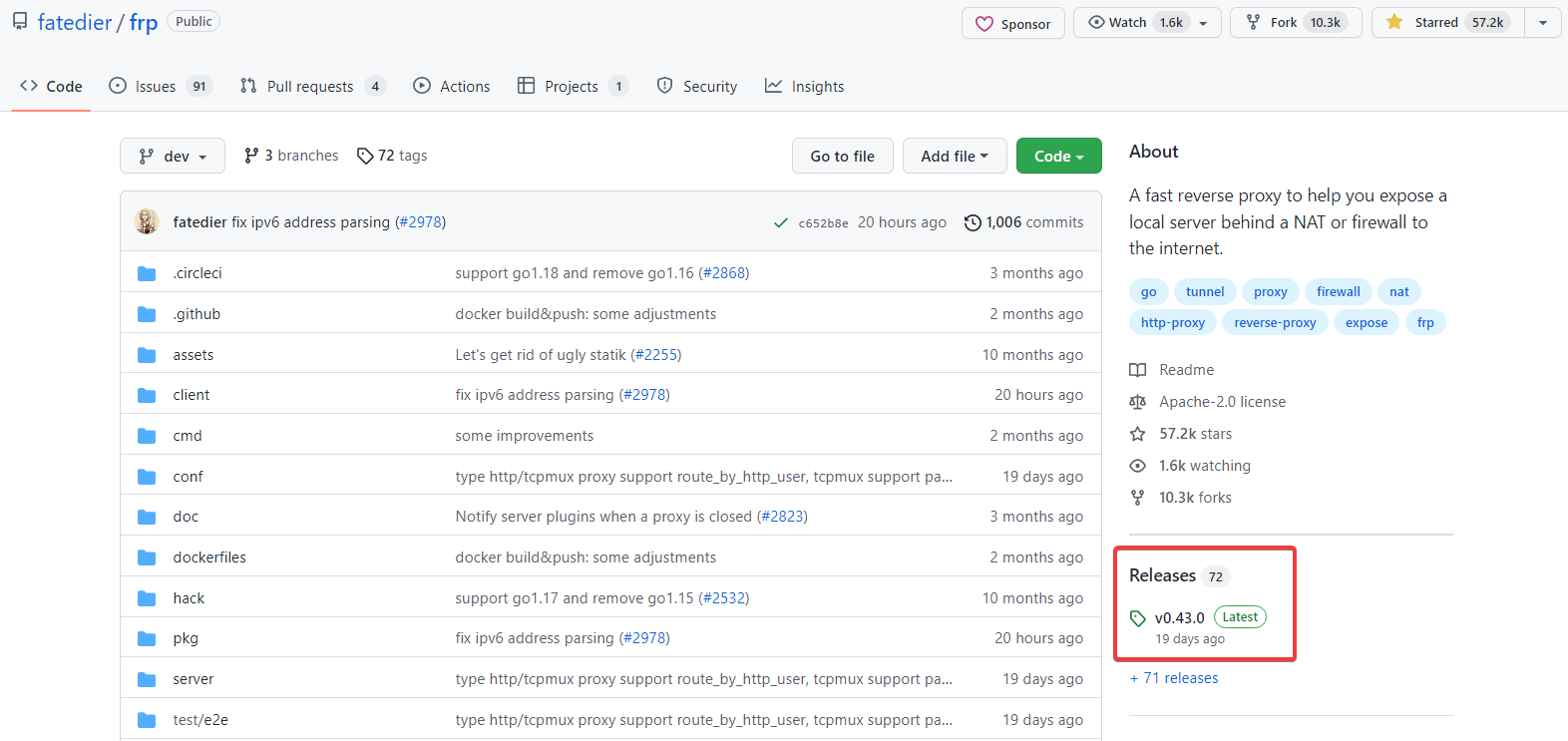The height and width of the screenshot is (741, 1568).
Task: Click the Starred button
Action: tap(1448, 23)
